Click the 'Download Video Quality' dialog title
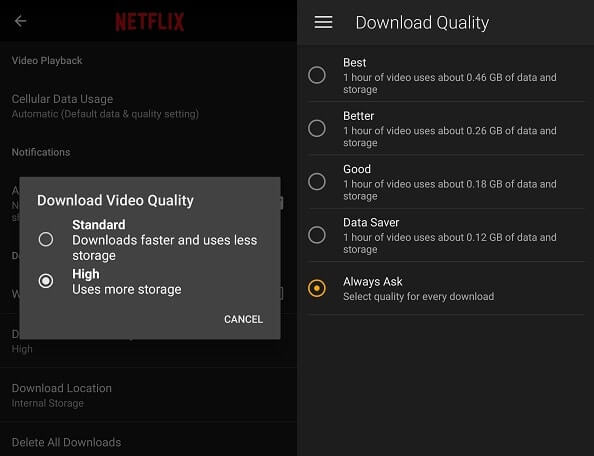 click(x=115, y=200)
